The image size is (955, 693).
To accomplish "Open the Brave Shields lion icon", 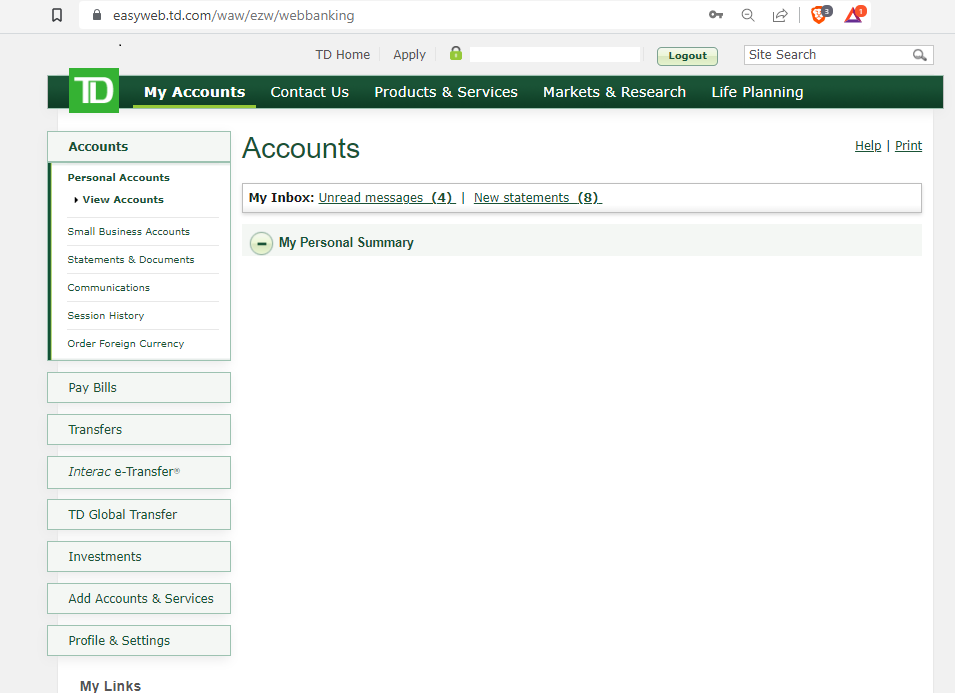I will coord(820,14).
